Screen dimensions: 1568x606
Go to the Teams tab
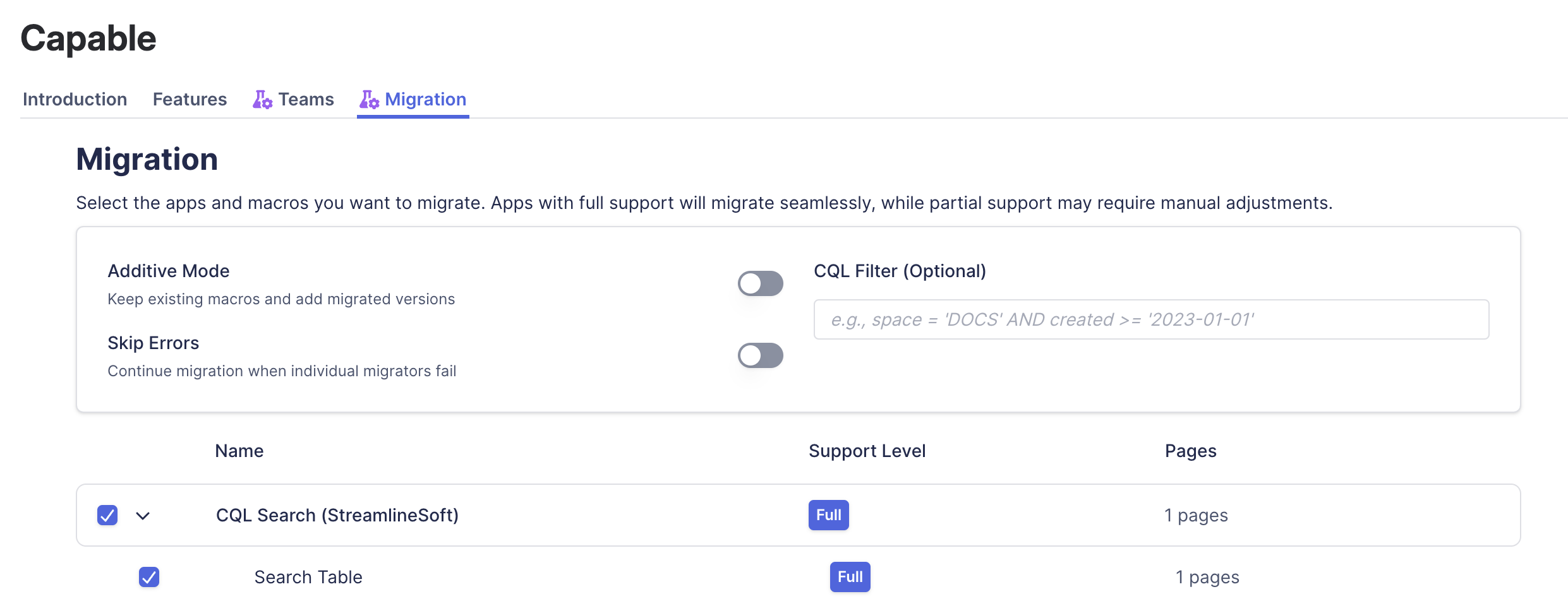306,100
